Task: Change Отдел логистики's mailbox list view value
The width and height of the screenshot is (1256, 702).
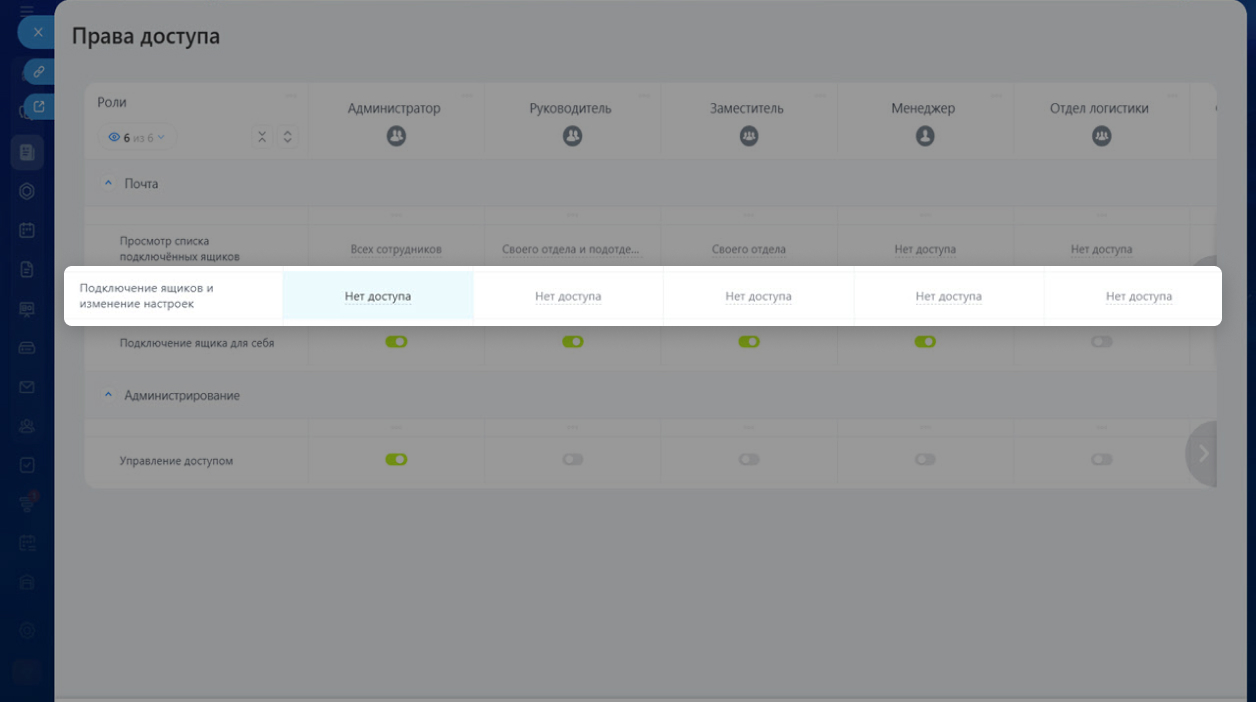Action: click(x=1101, y=249)
